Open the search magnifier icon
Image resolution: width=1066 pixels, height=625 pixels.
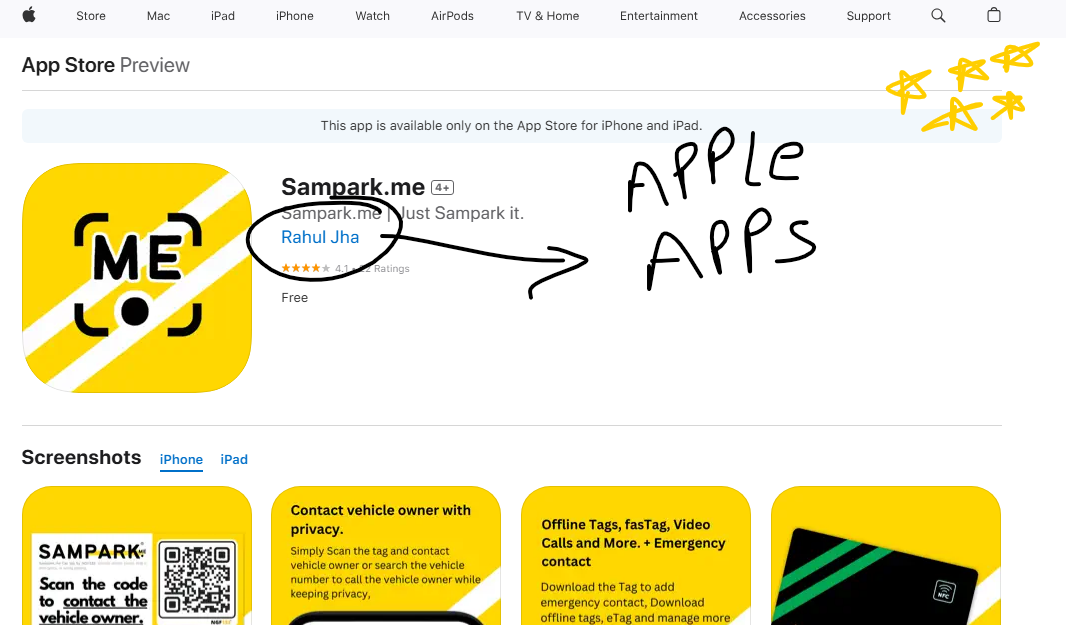pos(938,15)
